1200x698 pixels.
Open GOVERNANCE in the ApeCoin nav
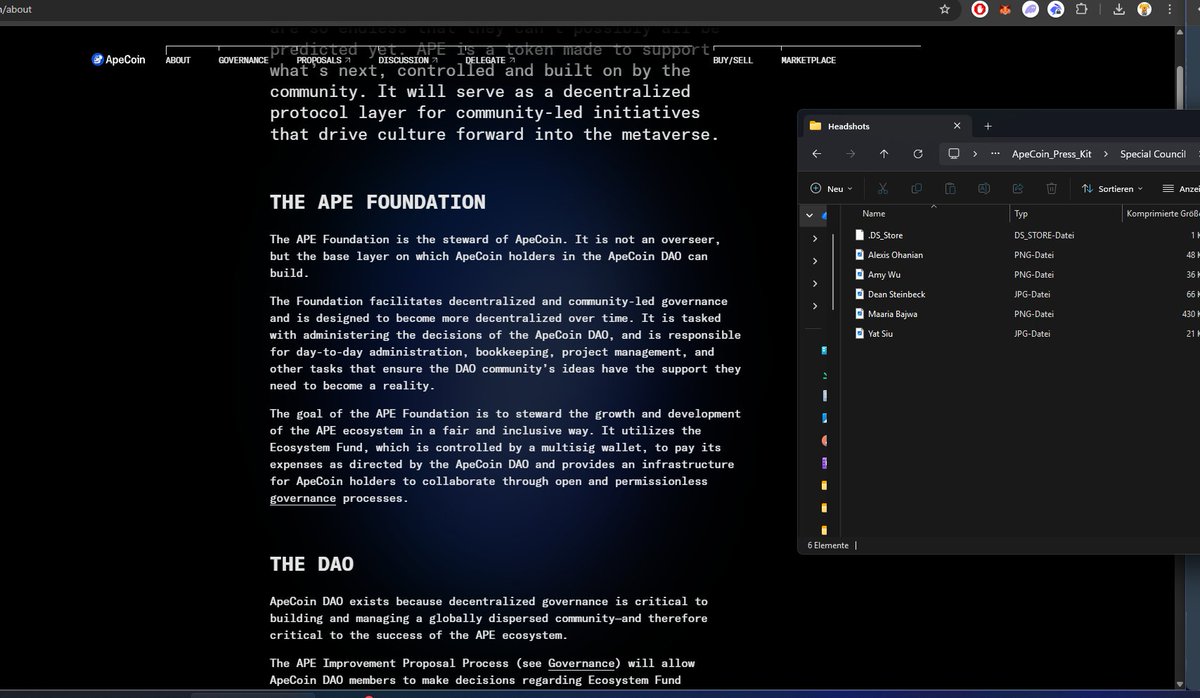(x=243, y=60)
